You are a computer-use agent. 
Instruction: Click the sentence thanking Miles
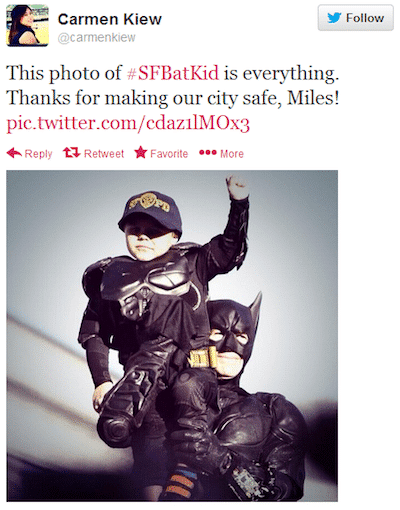[173, 98]
